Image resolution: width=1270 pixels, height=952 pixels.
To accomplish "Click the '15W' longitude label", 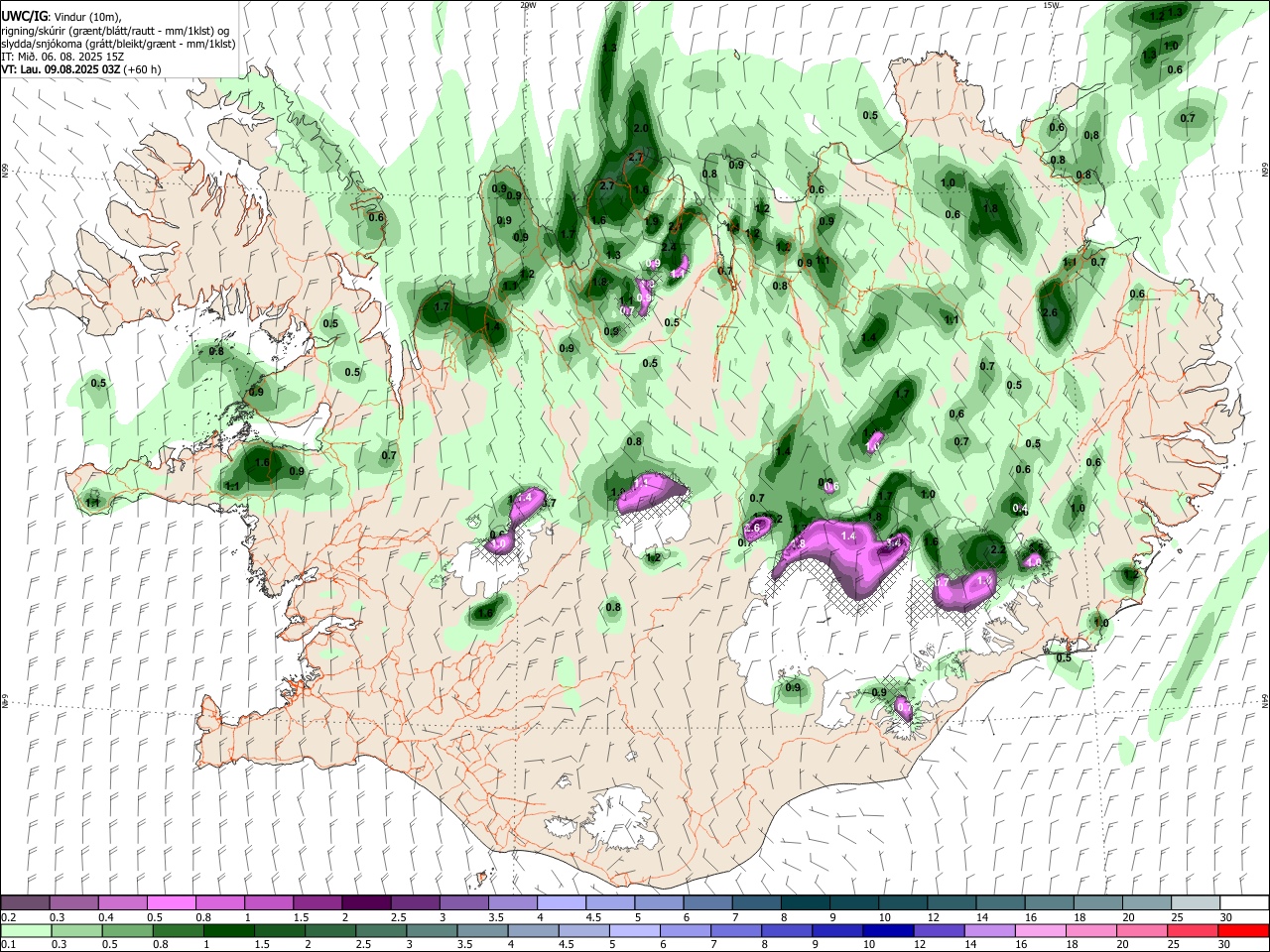I will tap(1051, 5).
